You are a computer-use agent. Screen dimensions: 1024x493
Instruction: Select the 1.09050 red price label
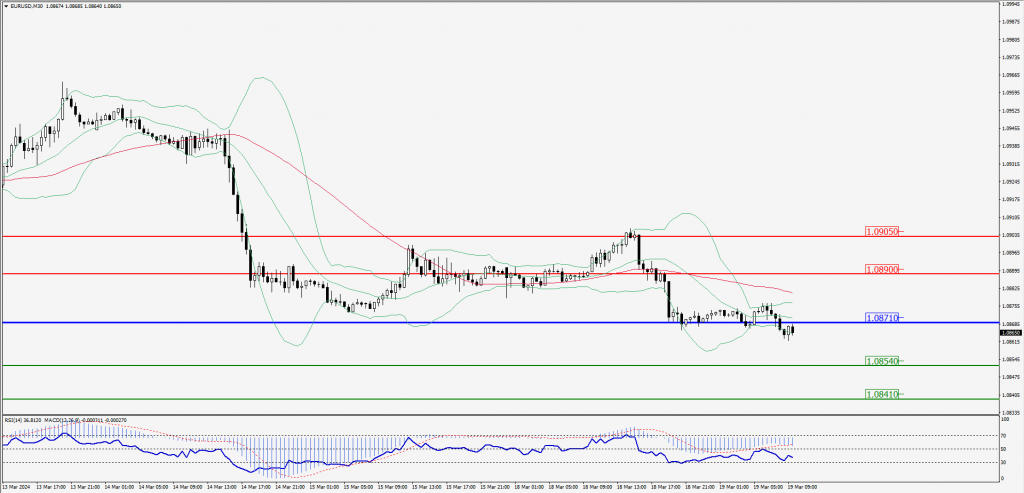[x=883, y=231]
